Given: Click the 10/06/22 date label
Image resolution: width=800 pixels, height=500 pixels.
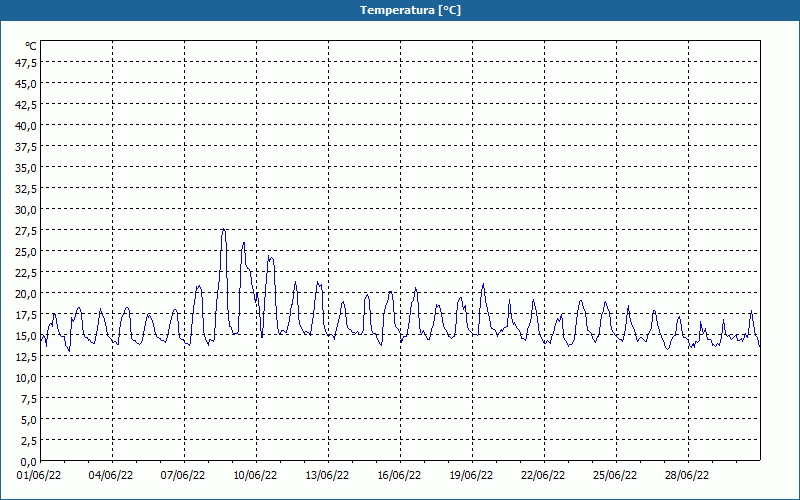Looking at the screenshot, I should pos(255,476).
